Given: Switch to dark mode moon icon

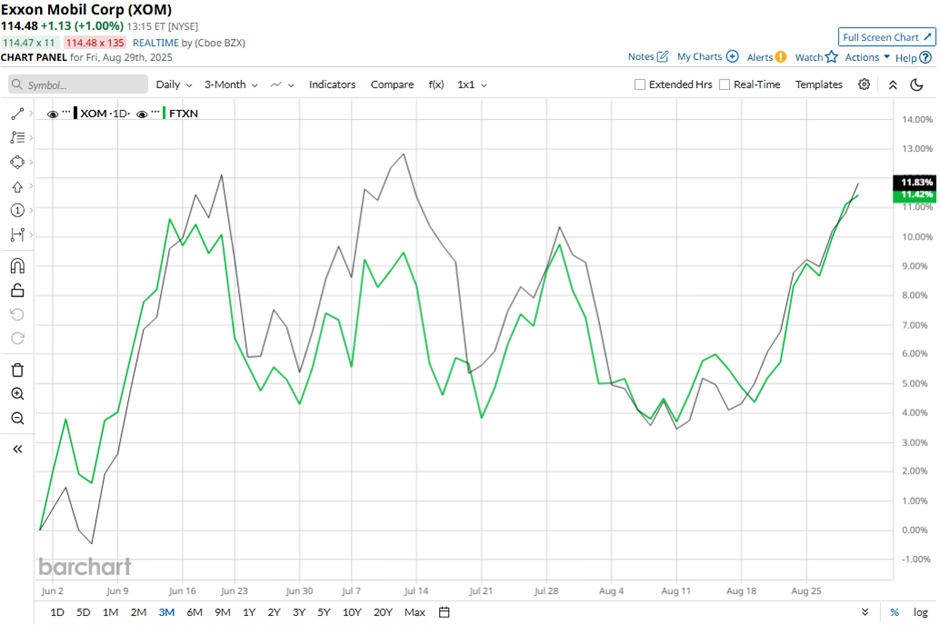Looking at the screenshot, I should 917,85.
